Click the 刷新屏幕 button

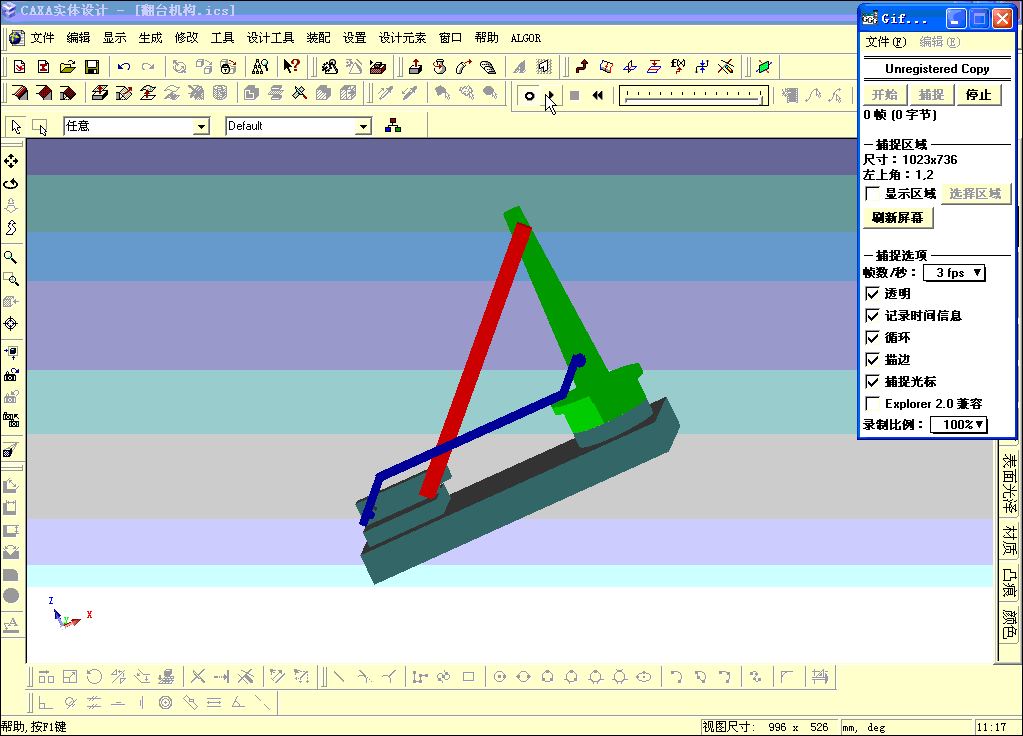[898, 218]
